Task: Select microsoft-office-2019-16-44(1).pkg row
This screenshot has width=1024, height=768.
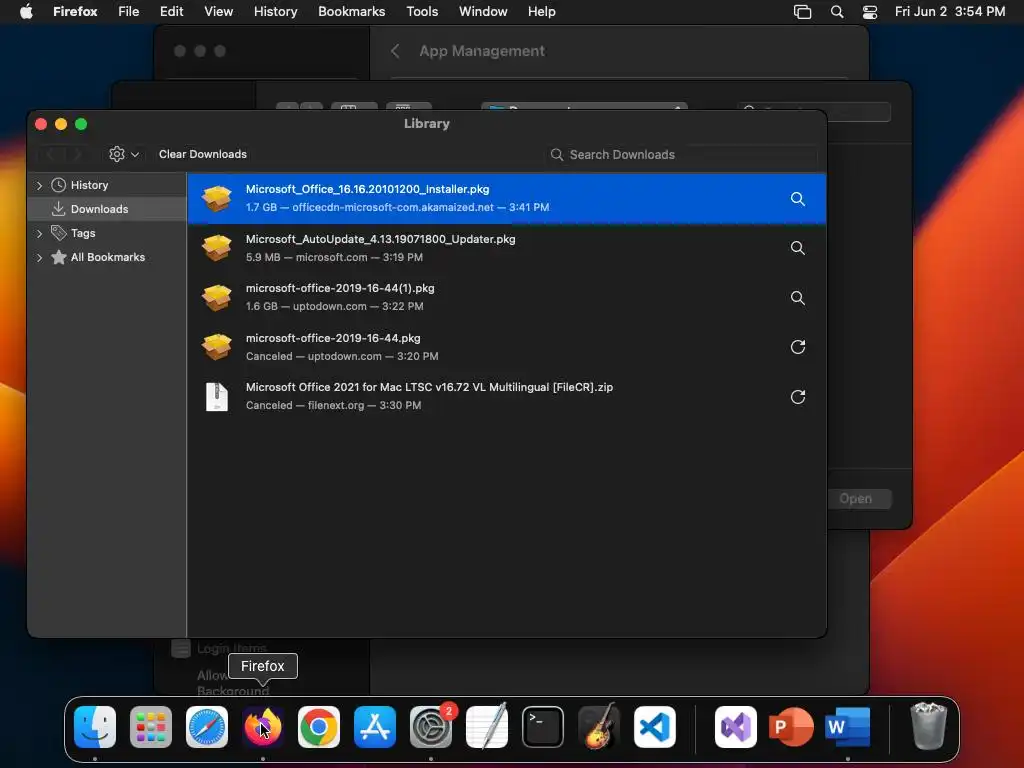Action: pos(507,298)
